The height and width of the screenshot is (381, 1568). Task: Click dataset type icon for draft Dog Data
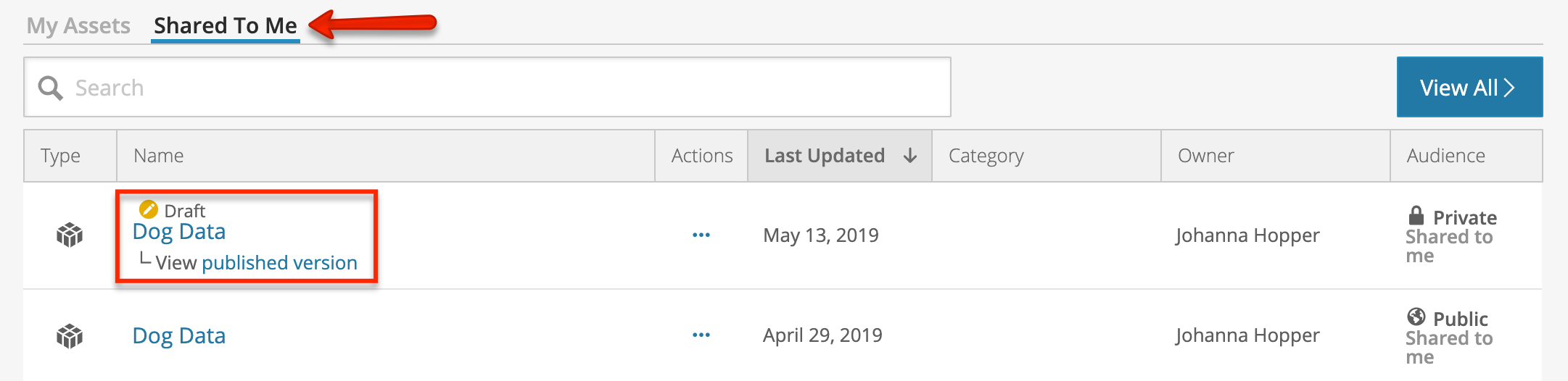point(70,235)
